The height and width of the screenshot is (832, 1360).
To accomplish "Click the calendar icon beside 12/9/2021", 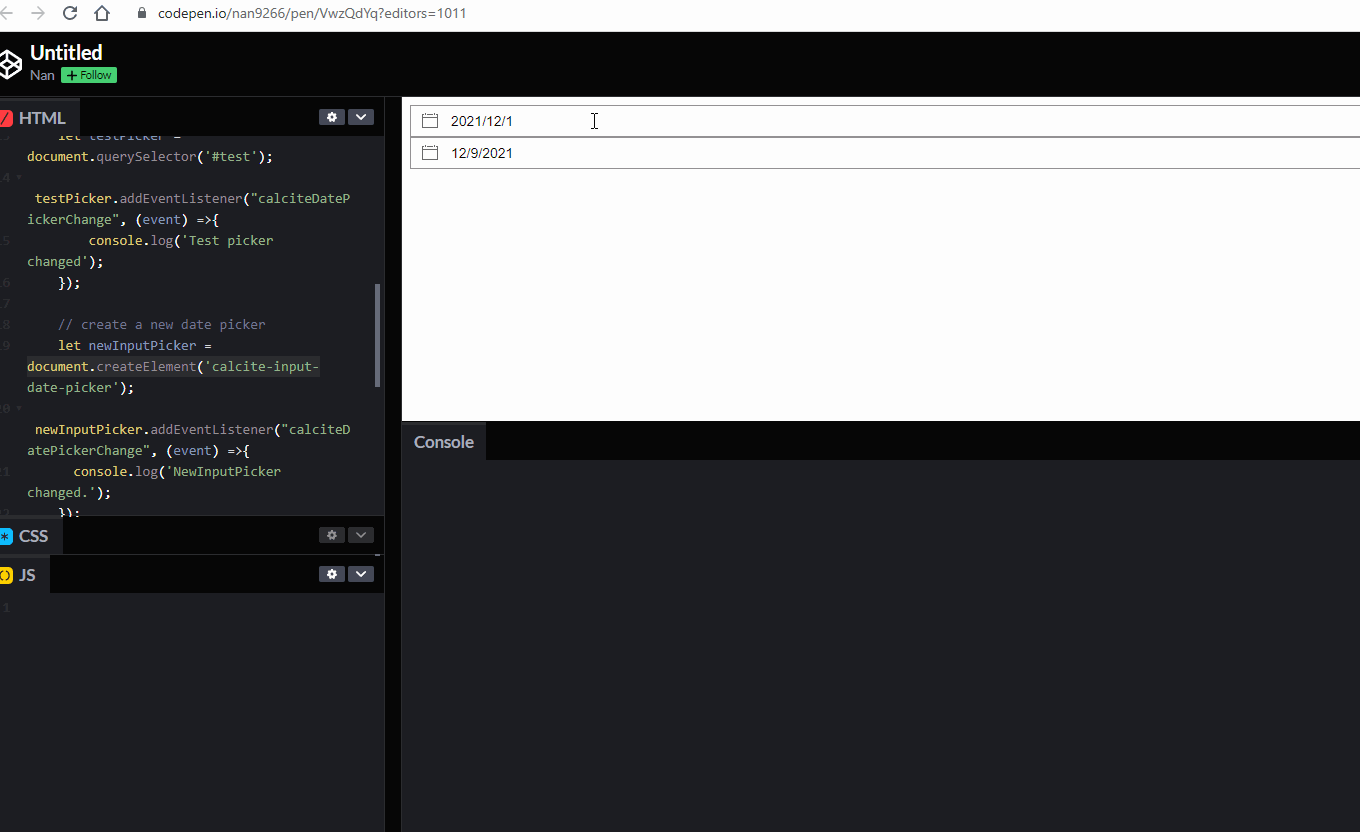I will click(429, 152).
